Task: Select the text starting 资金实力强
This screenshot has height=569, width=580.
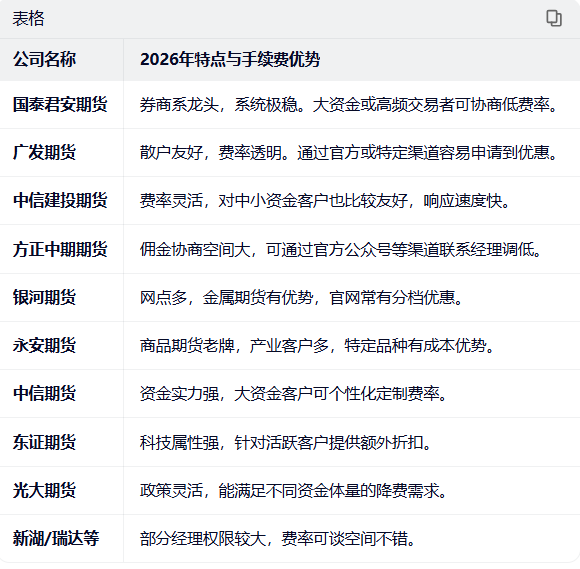Action: (293, 394)
